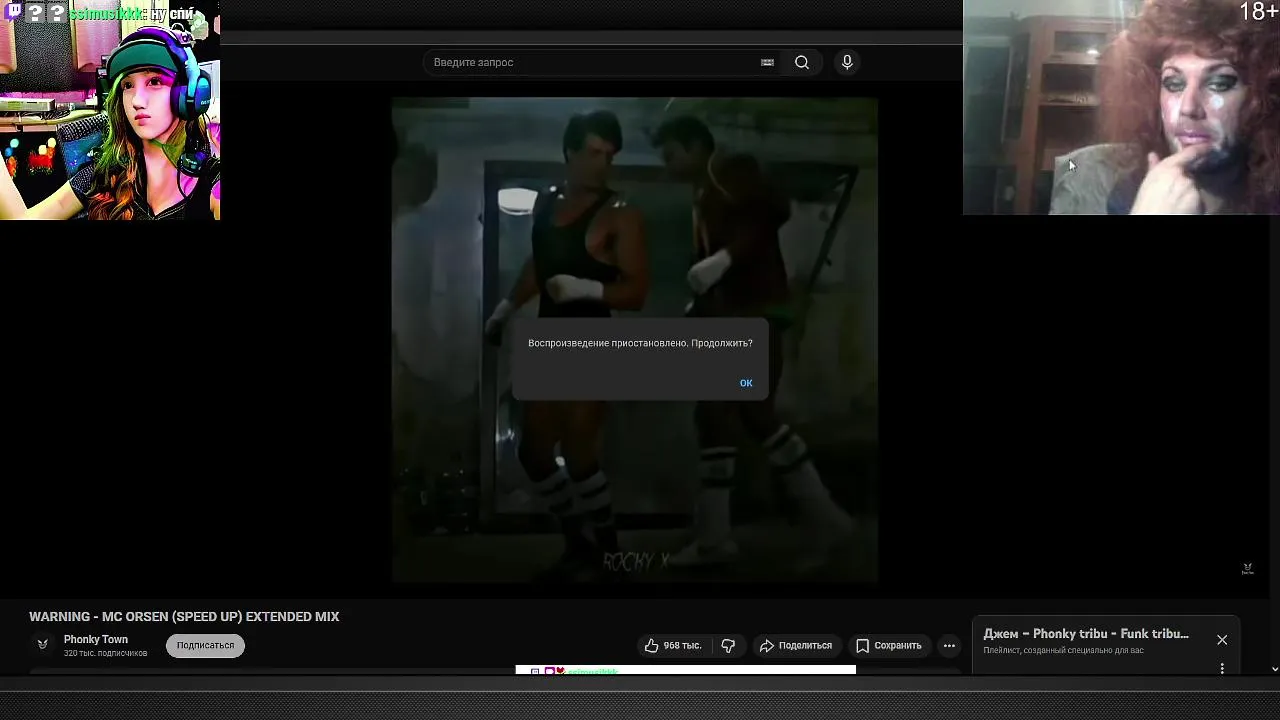Screen dimensions: 1280x720
Task: Open the Джем playlist options kebab menu
Action: coord(1222,668)
